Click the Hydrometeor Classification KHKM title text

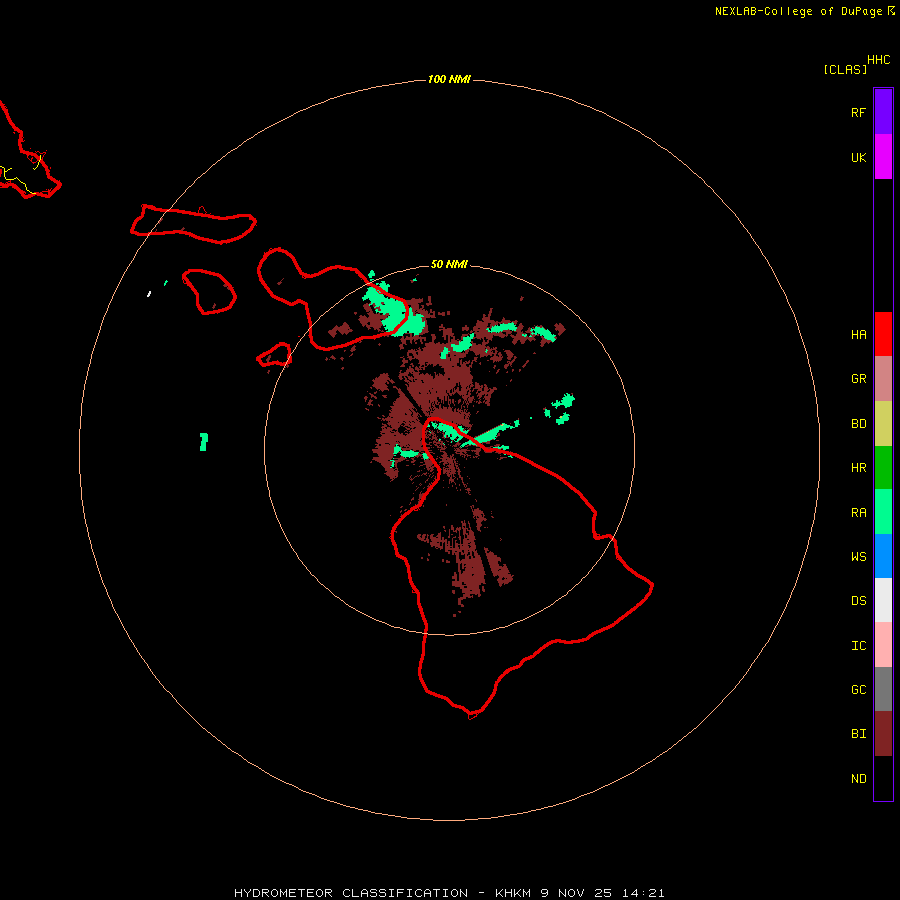click(449, 893)
